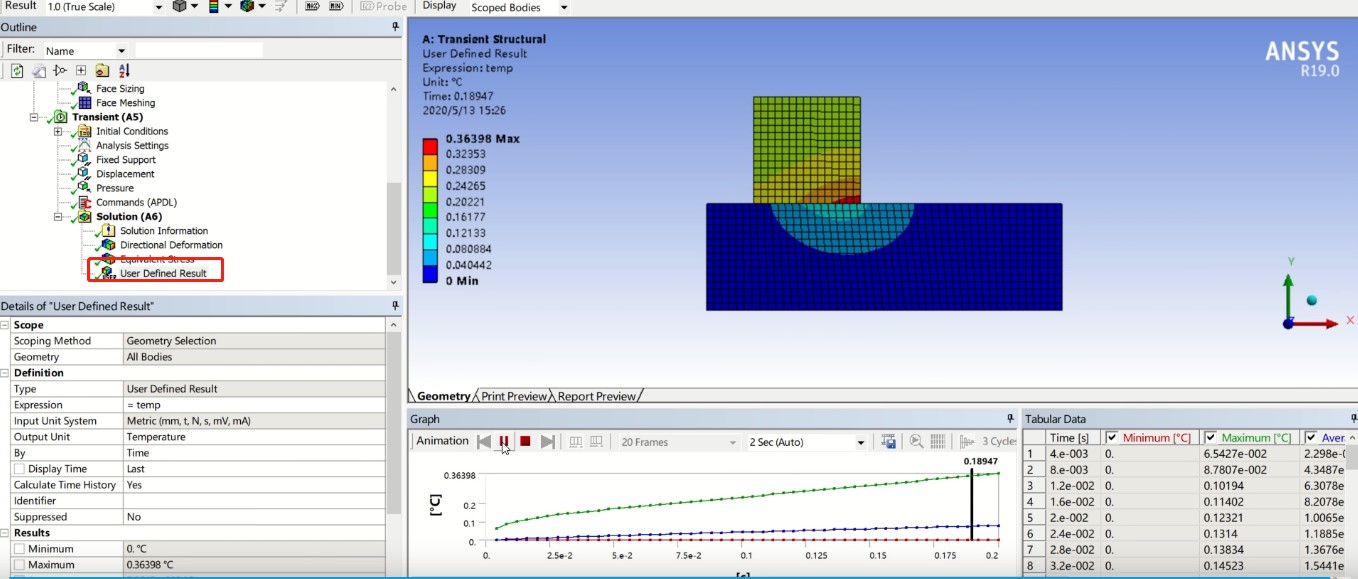
Task: Click the graph grid columns icon
Action: tap(938, 441)
